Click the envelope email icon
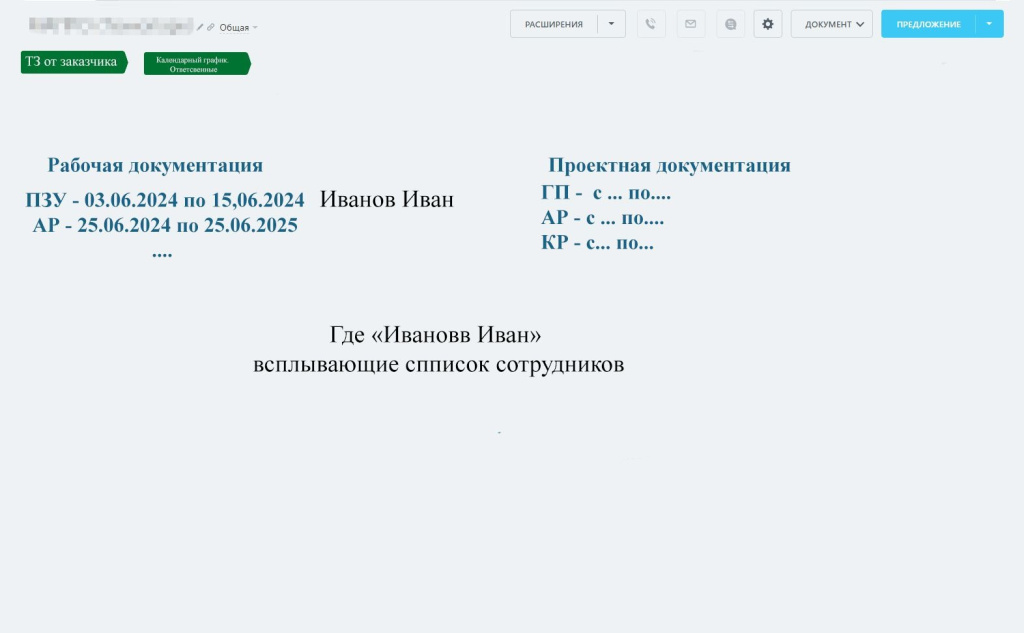The image size is (1024, 633). [690, 24]
